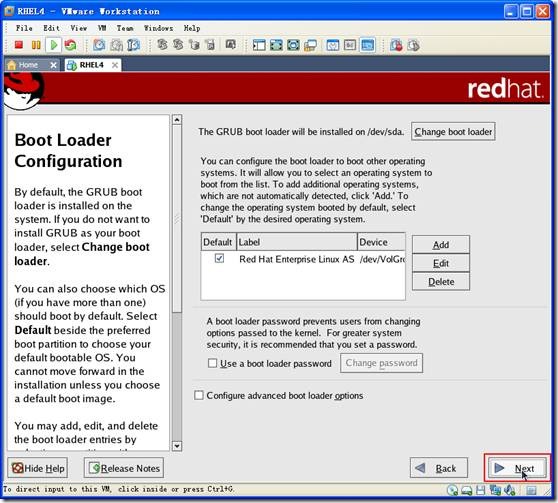The height and width of the screenshot is (503, 558).
Task: Click the yellow Suspend toolbar icon
Action: (x=36, y=45)
